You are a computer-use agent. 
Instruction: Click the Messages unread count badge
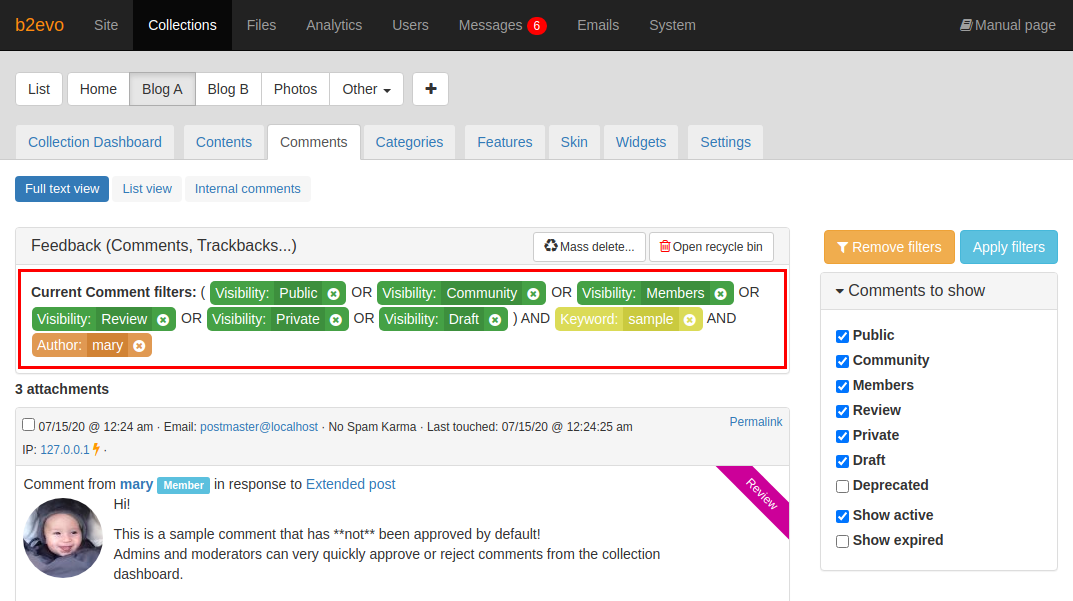click(536, 26)
